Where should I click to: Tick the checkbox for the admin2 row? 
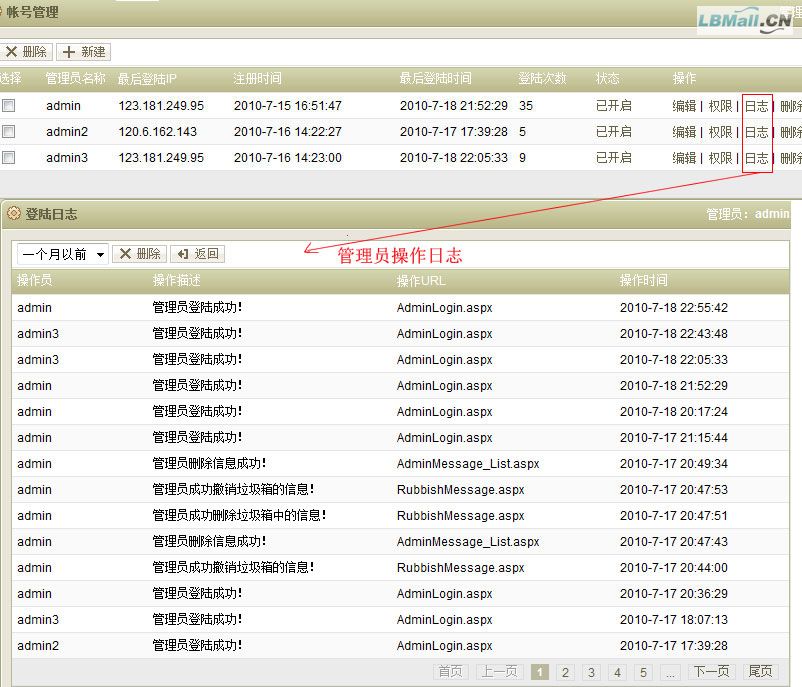tap(8, 132)
